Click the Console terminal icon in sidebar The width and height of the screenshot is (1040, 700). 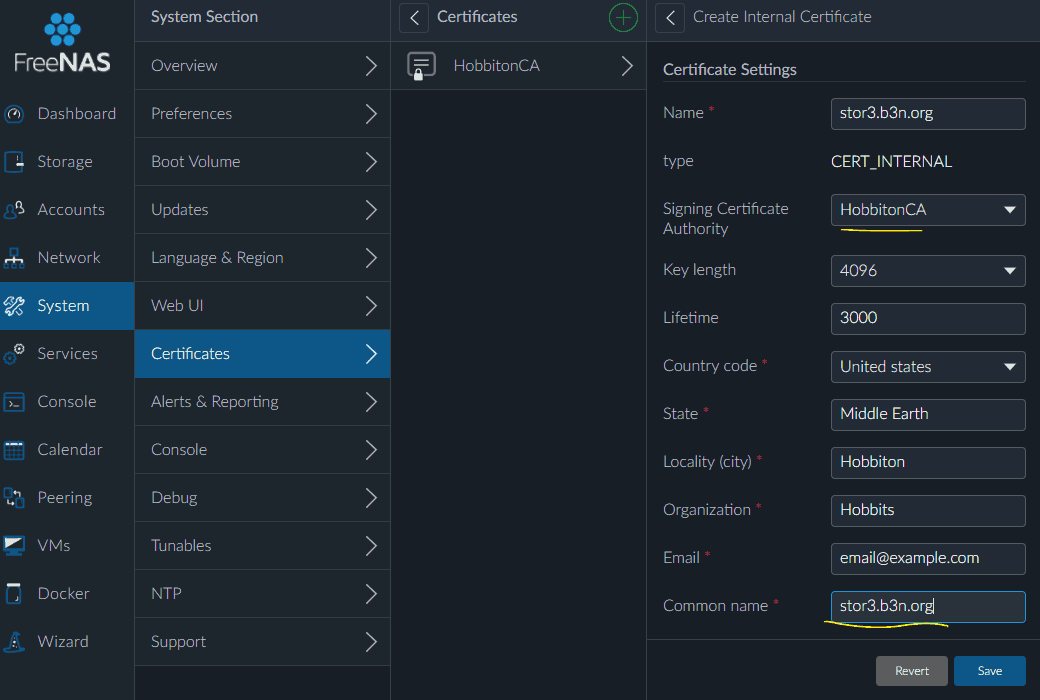pyautogui.click(x=15, y=402)
